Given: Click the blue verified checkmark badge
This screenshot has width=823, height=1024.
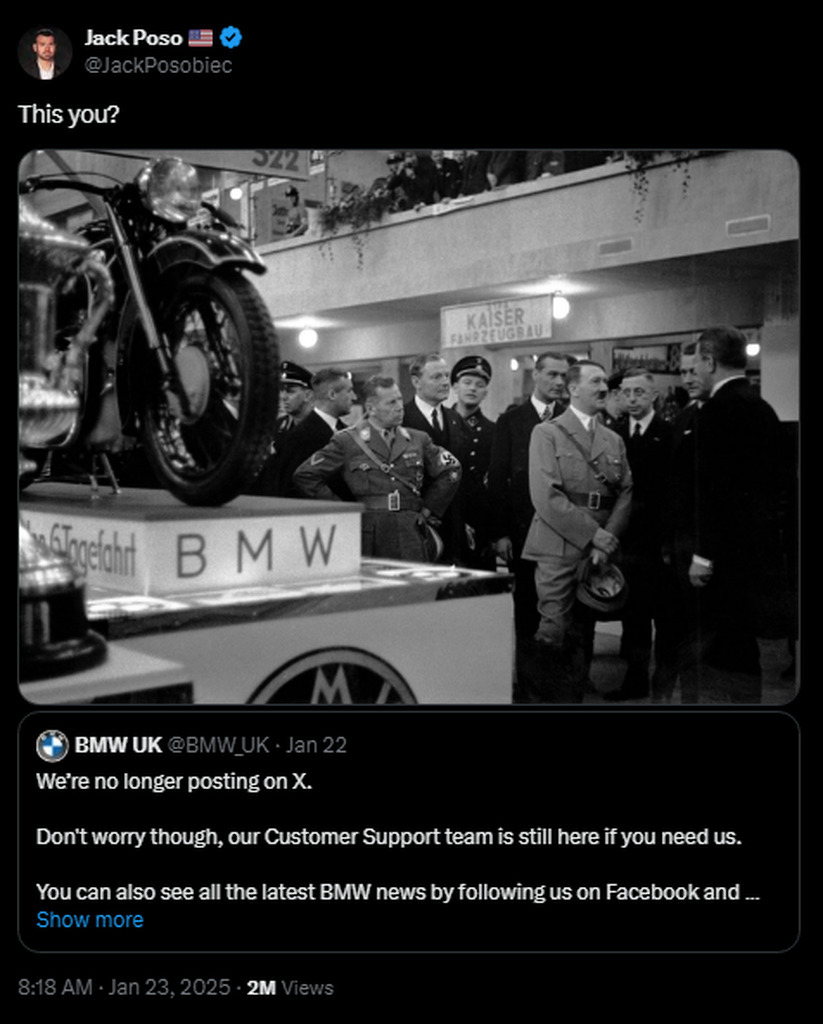Looking at the screenshot, I should 231,37.
